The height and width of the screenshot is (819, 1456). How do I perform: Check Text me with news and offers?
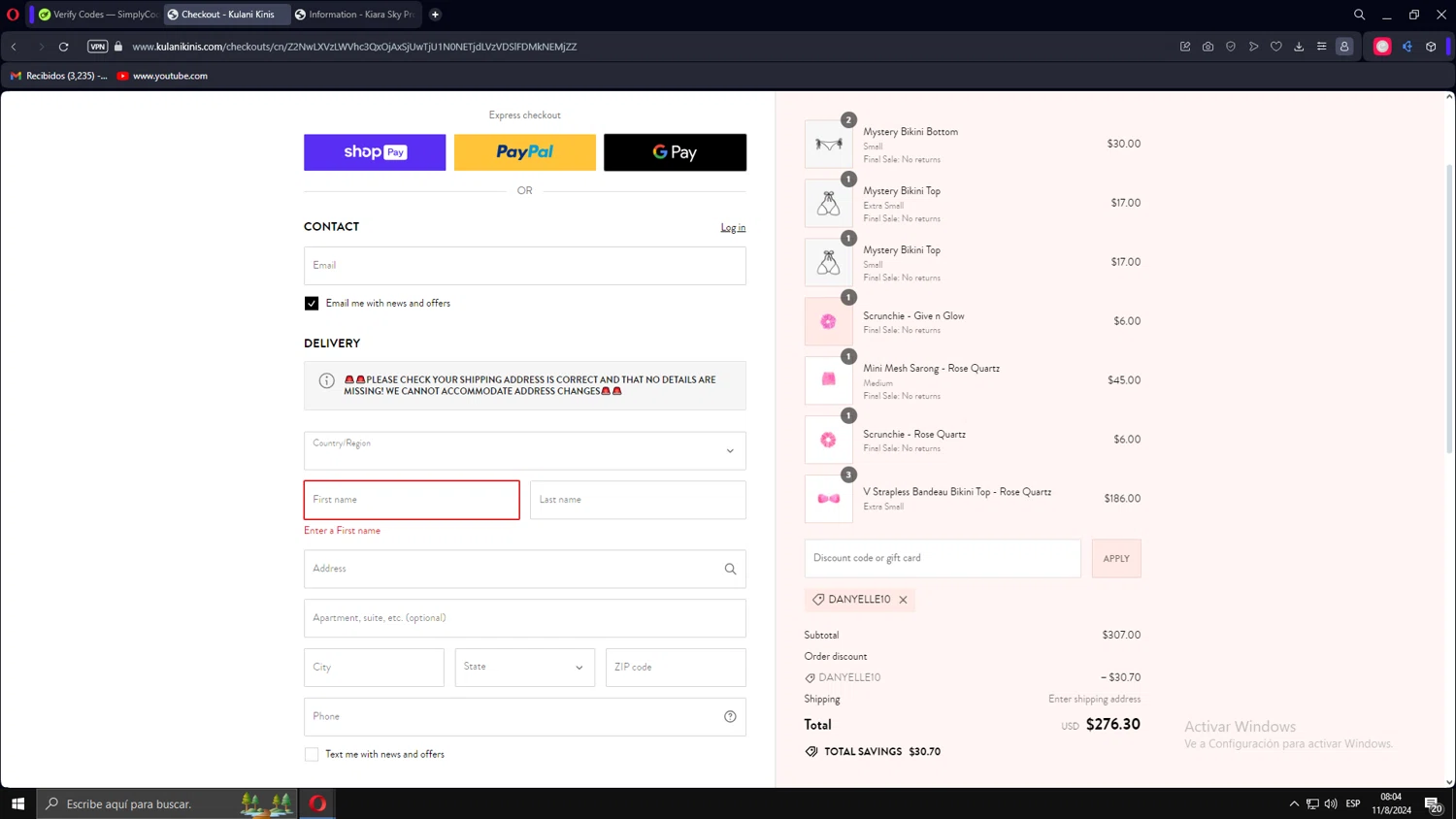[x=312, y=755]
